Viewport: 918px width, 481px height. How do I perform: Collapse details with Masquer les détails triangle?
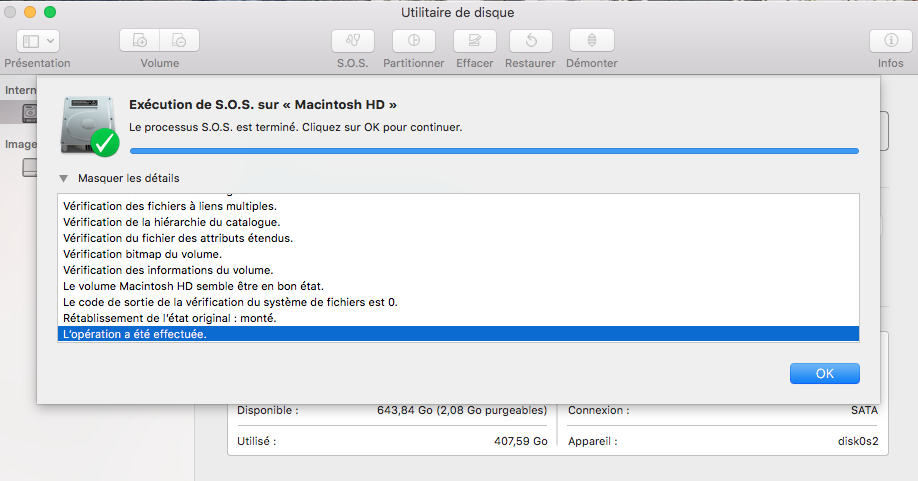[64, 179]
